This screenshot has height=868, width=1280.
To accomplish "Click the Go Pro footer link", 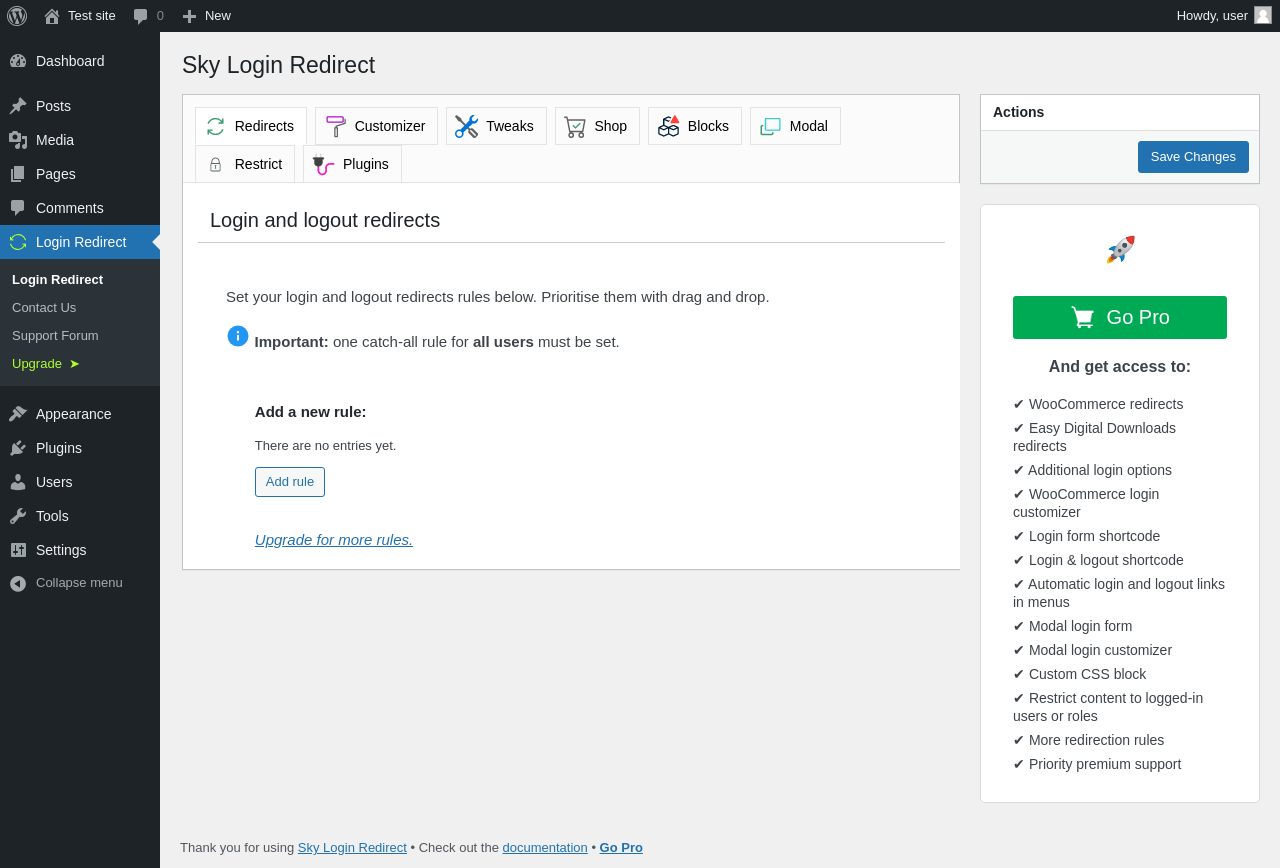I will 621,848.
